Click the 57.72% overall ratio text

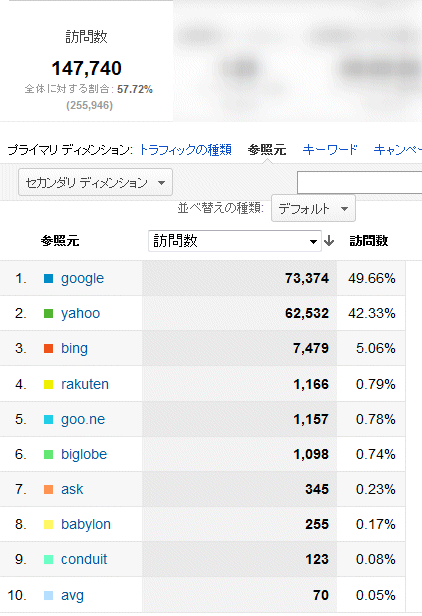[135, 89]
